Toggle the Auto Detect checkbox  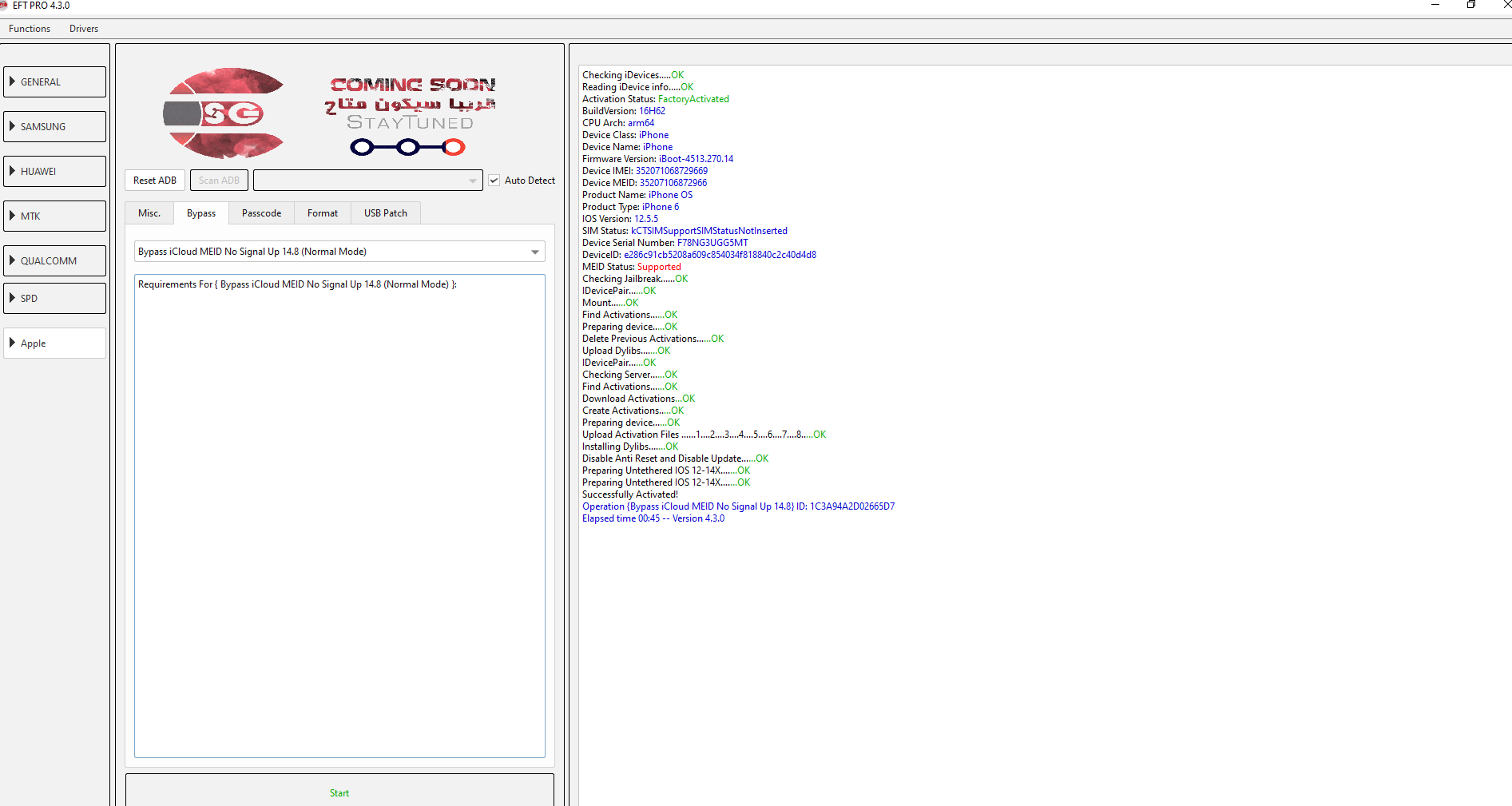coord(494,181)
